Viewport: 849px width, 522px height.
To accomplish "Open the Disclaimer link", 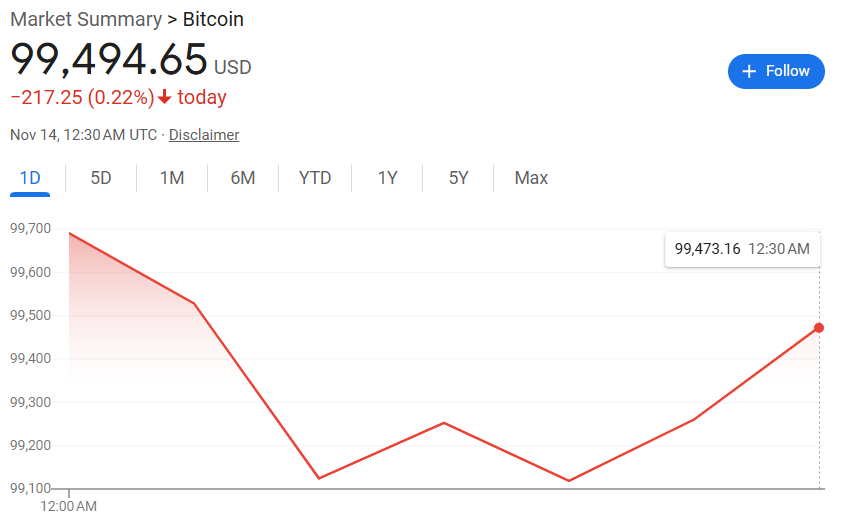I will pyautogui.click(x=204, y=134).
